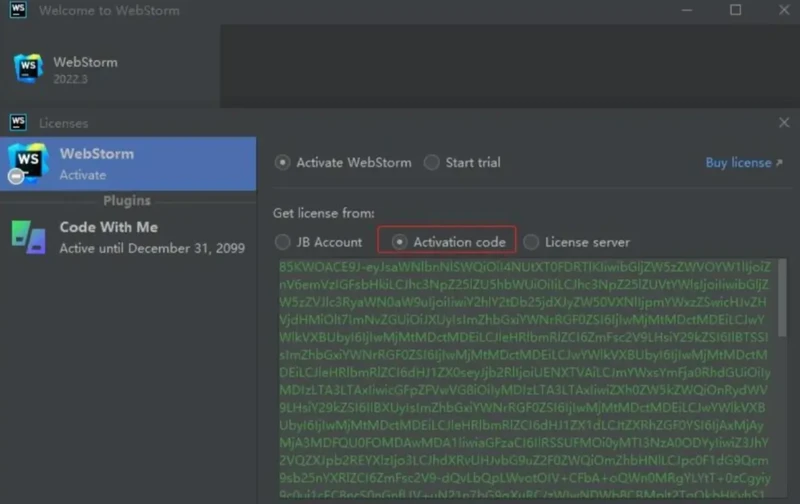Maximize the Welcome to WebStorm window
Viewport: 800px width, 504px height.
pyautogui.click(x=736, y=10)
